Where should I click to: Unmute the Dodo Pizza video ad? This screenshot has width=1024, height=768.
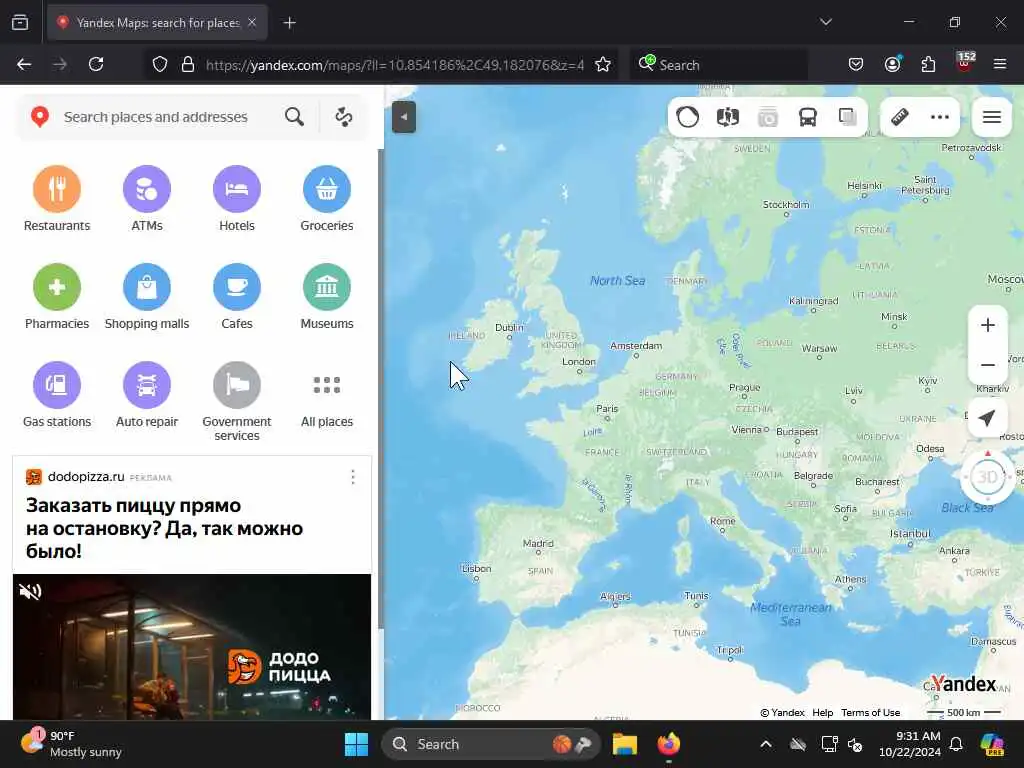(30, 592)
